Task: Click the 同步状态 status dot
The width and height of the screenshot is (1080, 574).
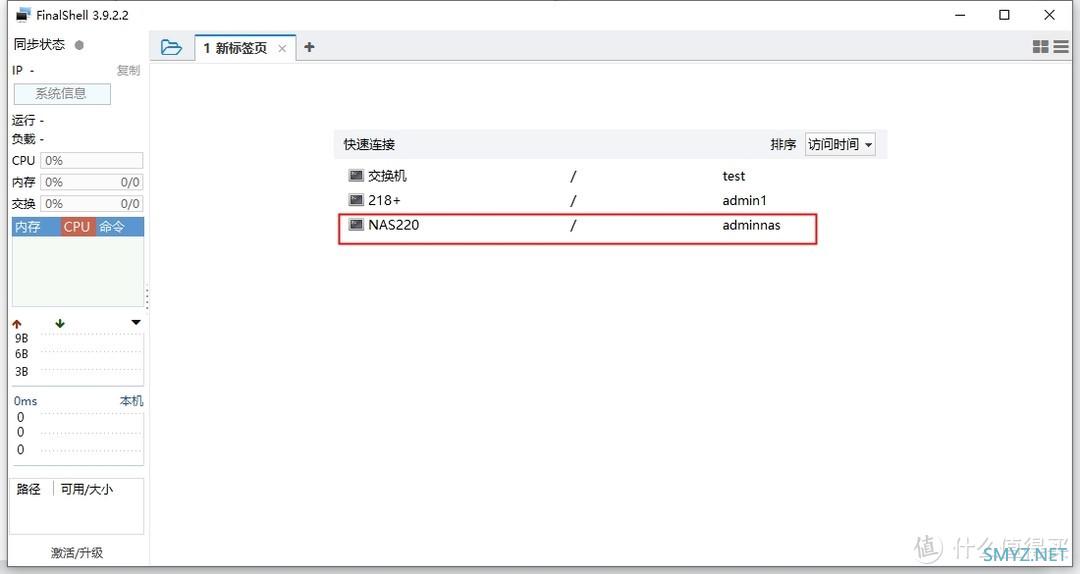Action: click(79, 45)
